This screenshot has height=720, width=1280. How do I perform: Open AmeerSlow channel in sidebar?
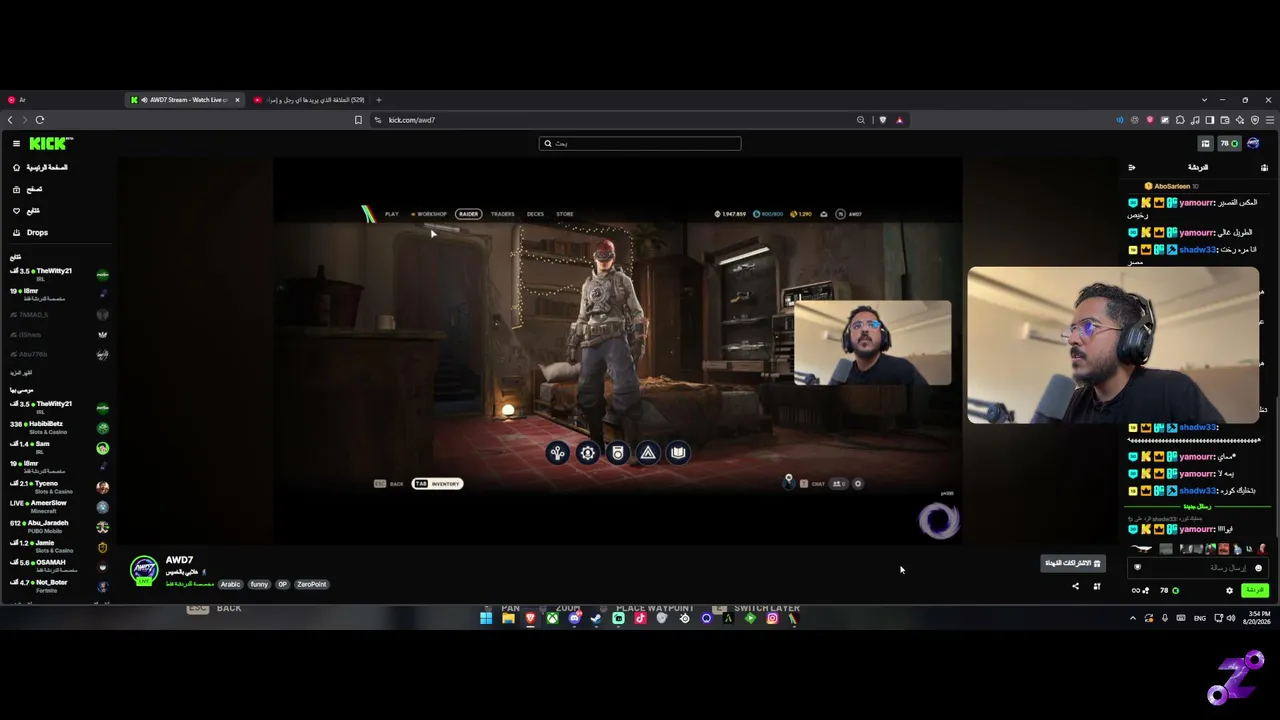(x=59, y=506)
